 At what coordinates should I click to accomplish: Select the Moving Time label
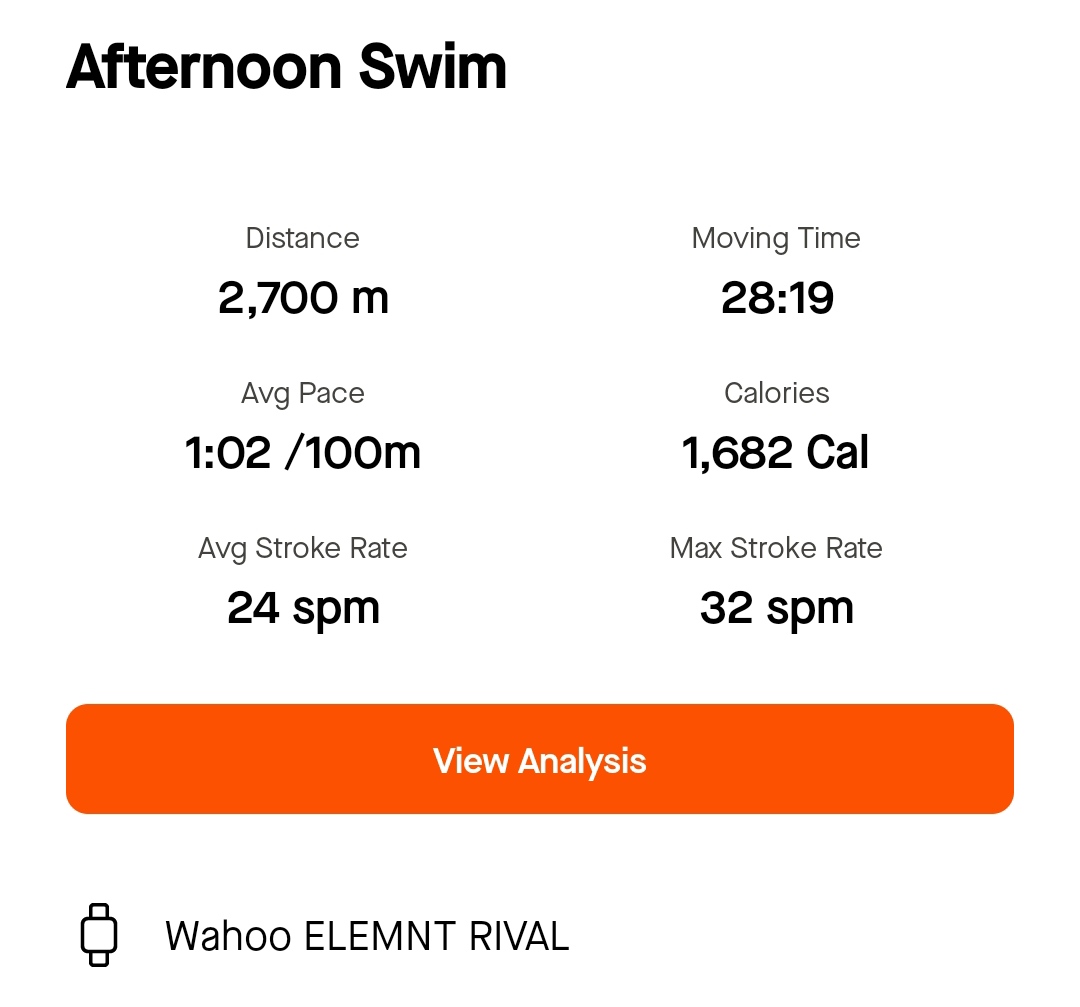tap(776, 238)
